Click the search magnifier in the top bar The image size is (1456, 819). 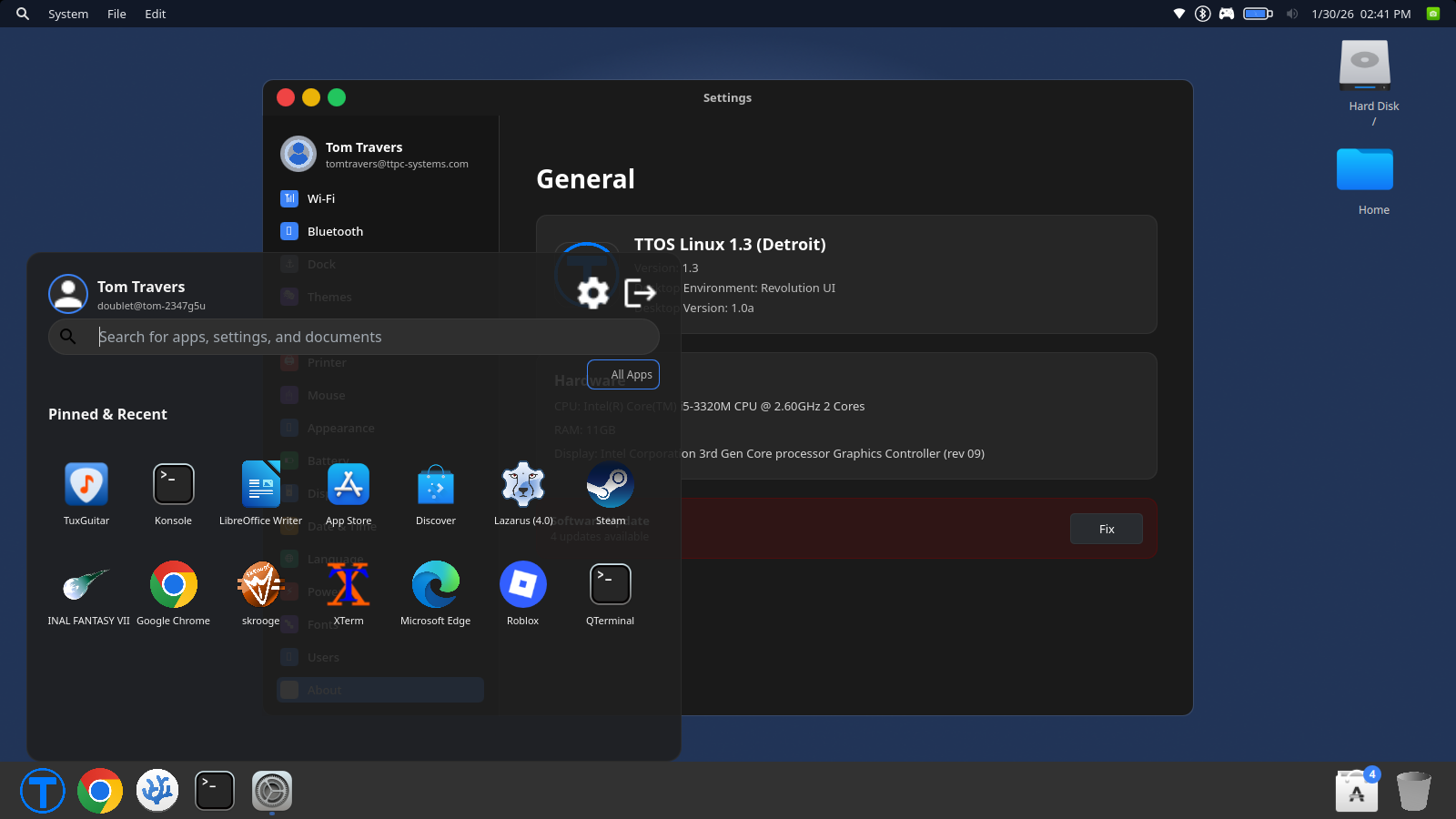(23, 14)
